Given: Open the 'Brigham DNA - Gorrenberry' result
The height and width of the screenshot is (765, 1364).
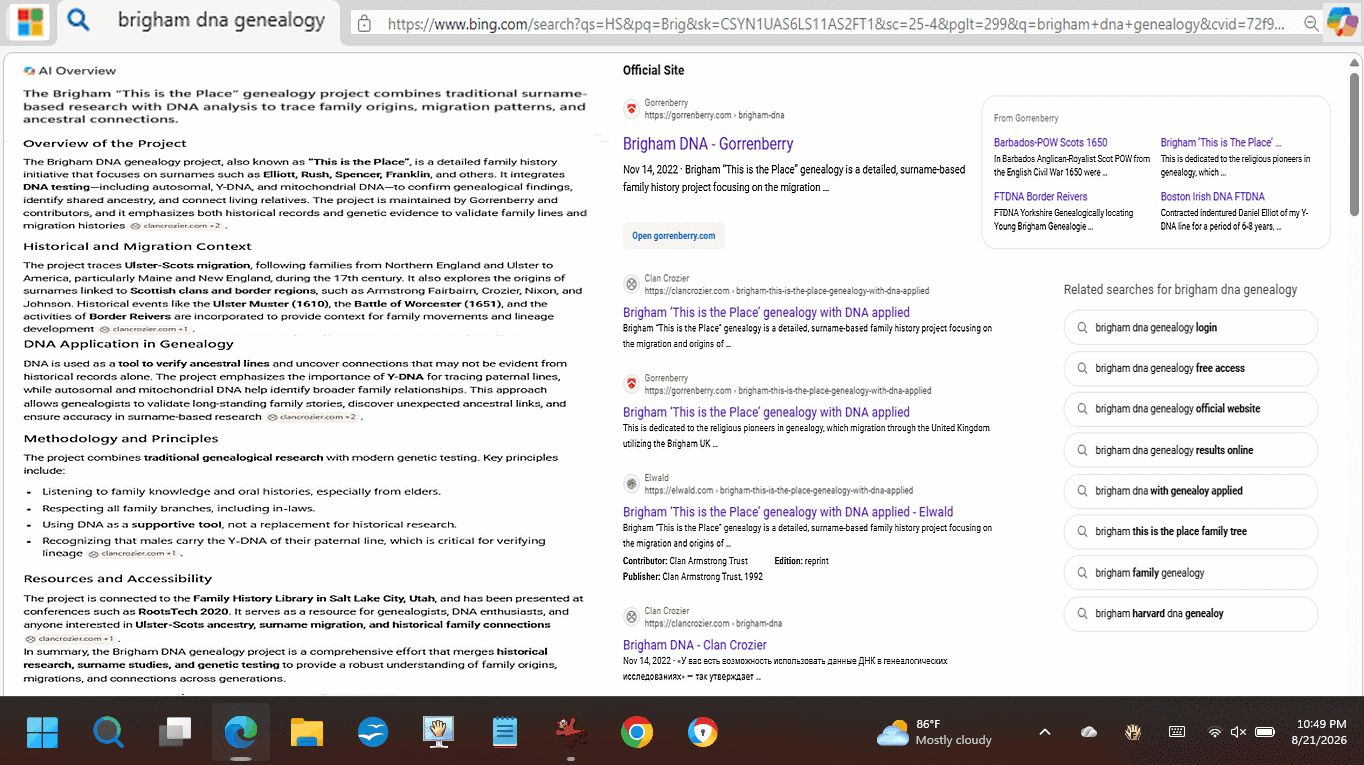Looking at the screenshot, I should [708, 144].
